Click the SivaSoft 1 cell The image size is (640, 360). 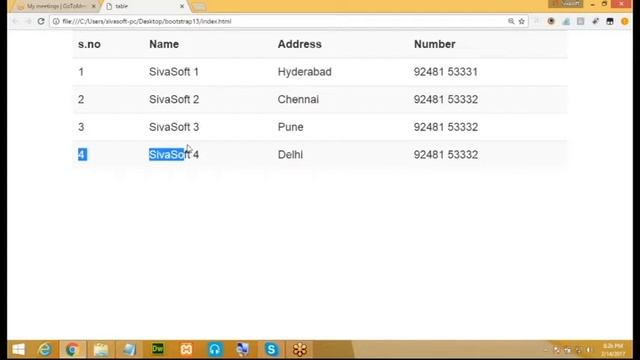(x=174, y=72)
